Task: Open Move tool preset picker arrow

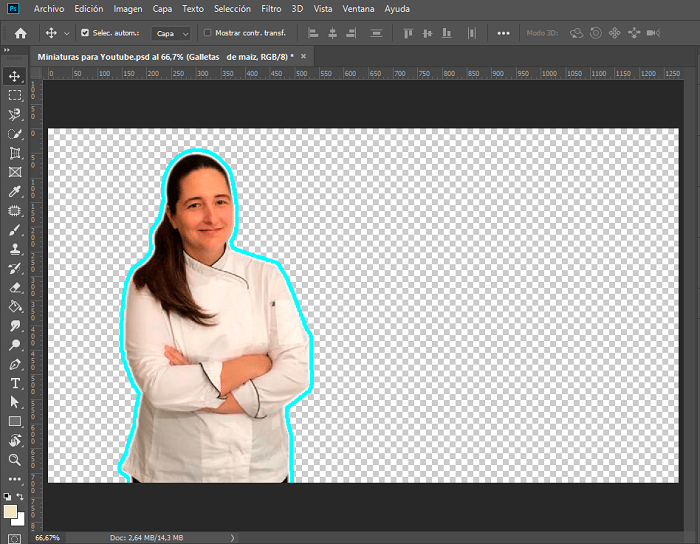Action: coord(67,33)
